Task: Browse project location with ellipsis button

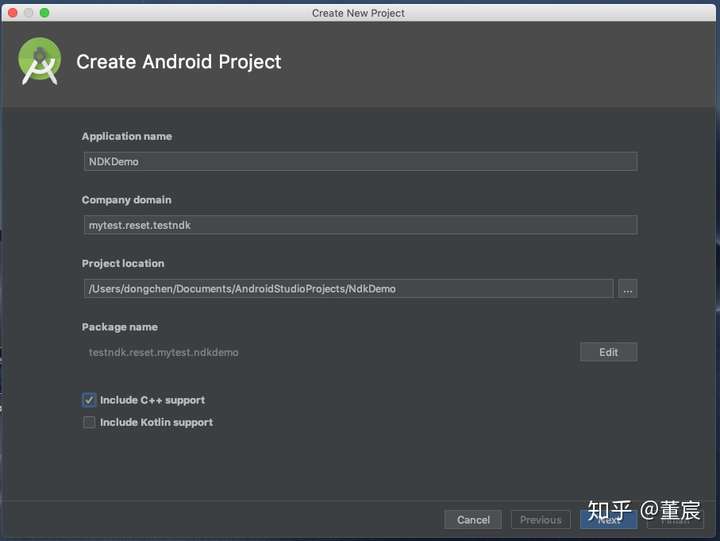Action: click(627, 289)
